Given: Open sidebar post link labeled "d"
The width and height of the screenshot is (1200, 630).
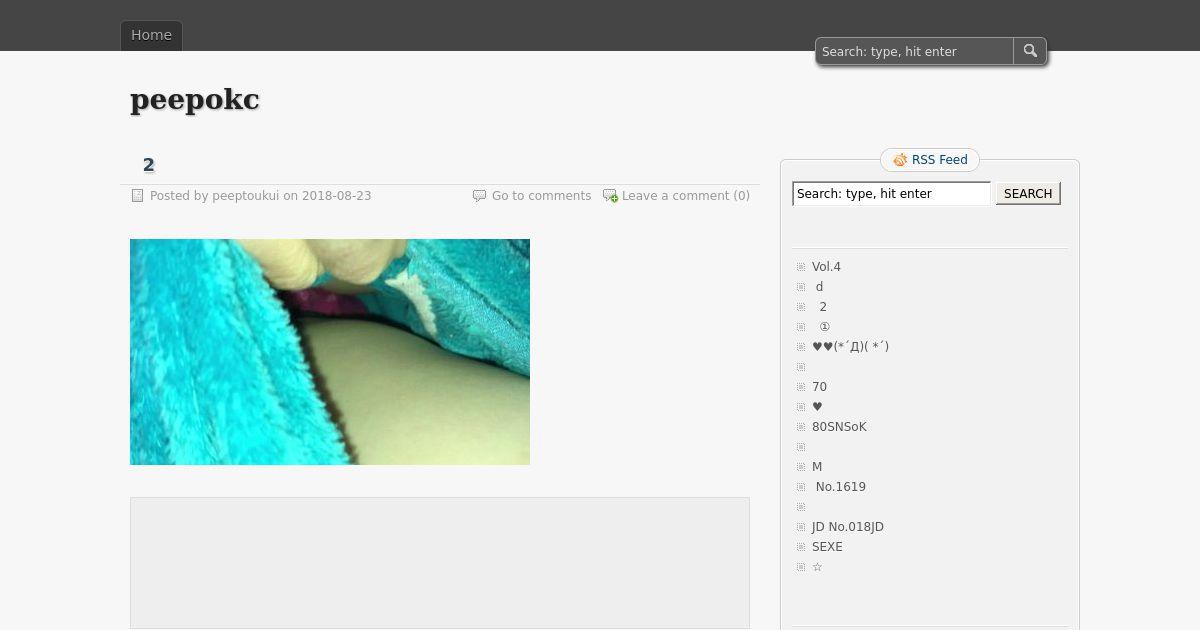Looking at the screenshot, I should 819,287.
